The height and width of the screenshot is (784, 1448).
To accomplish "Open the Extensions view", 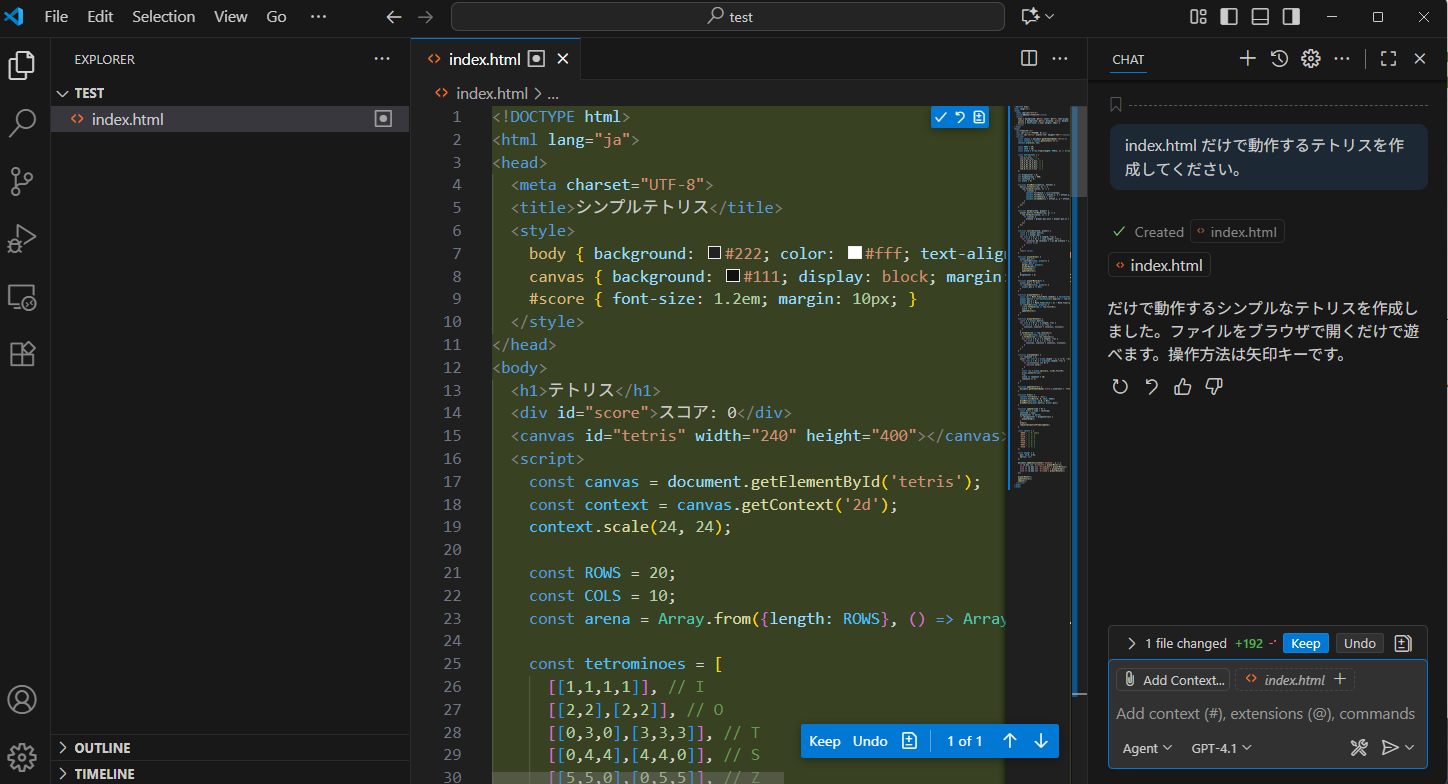I will pyautogui.click(x=22, y=354).
